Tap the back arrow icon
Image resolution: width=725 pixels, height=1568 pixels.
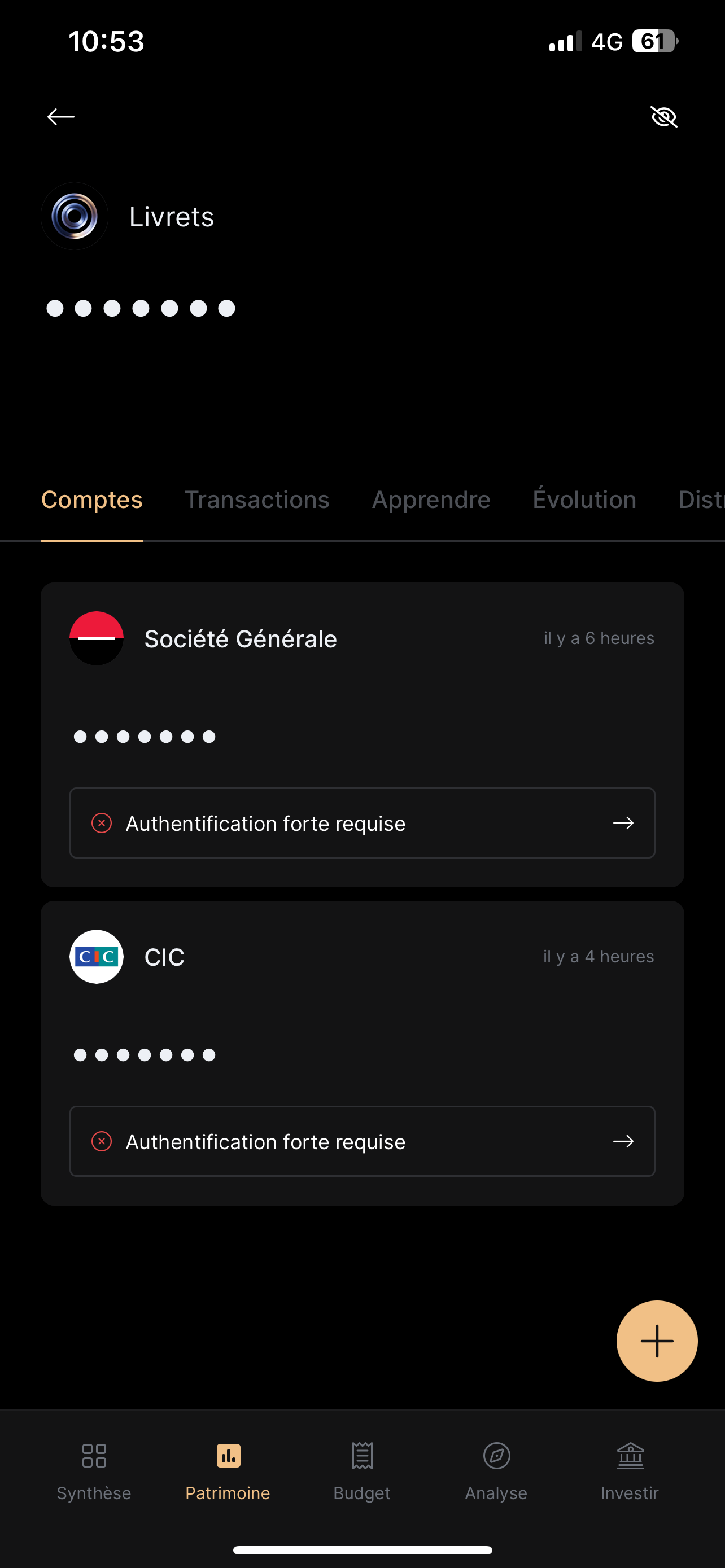61,116
